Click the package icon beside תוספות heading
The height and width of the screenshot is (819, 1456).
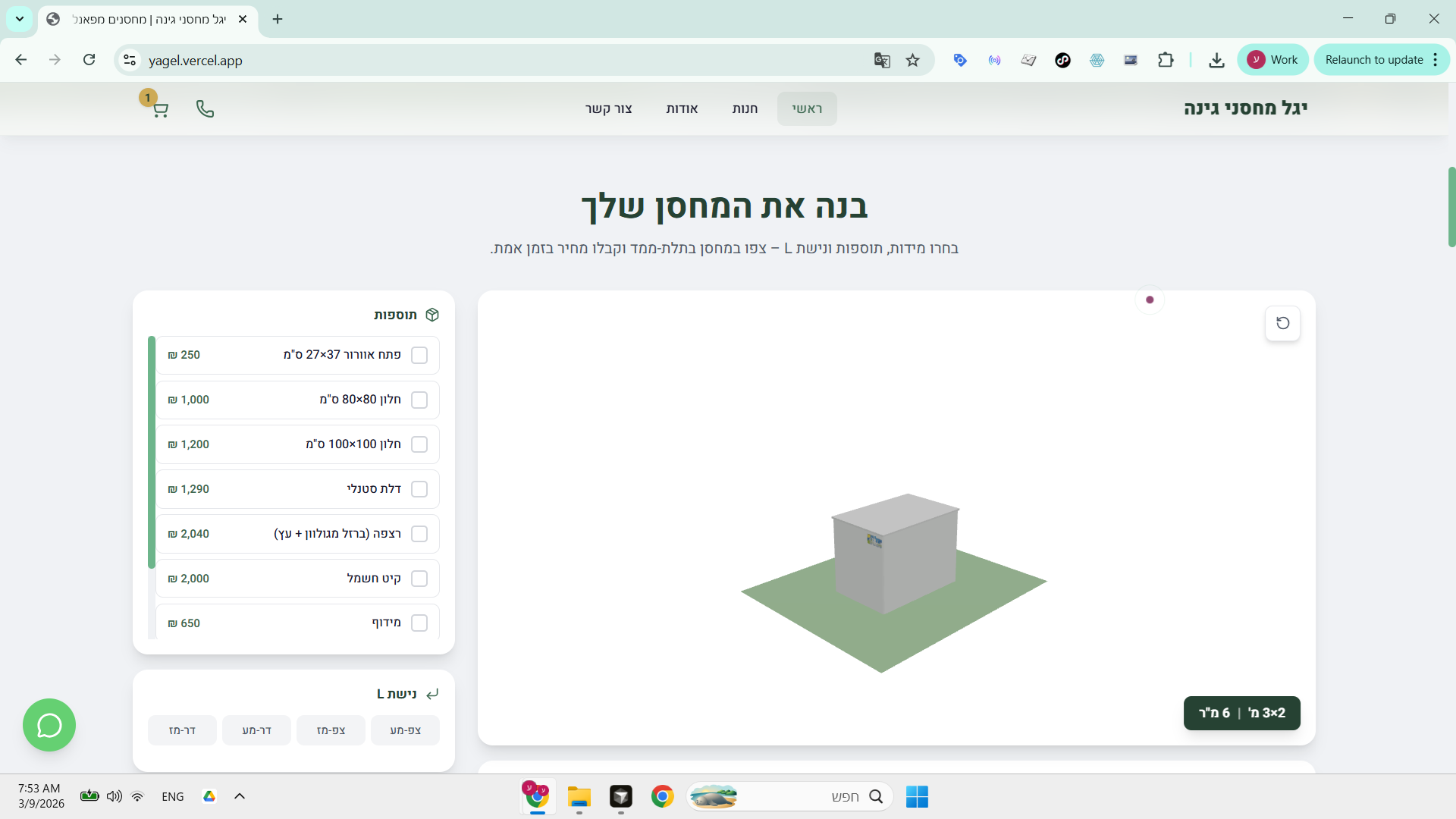coord(432,314)
